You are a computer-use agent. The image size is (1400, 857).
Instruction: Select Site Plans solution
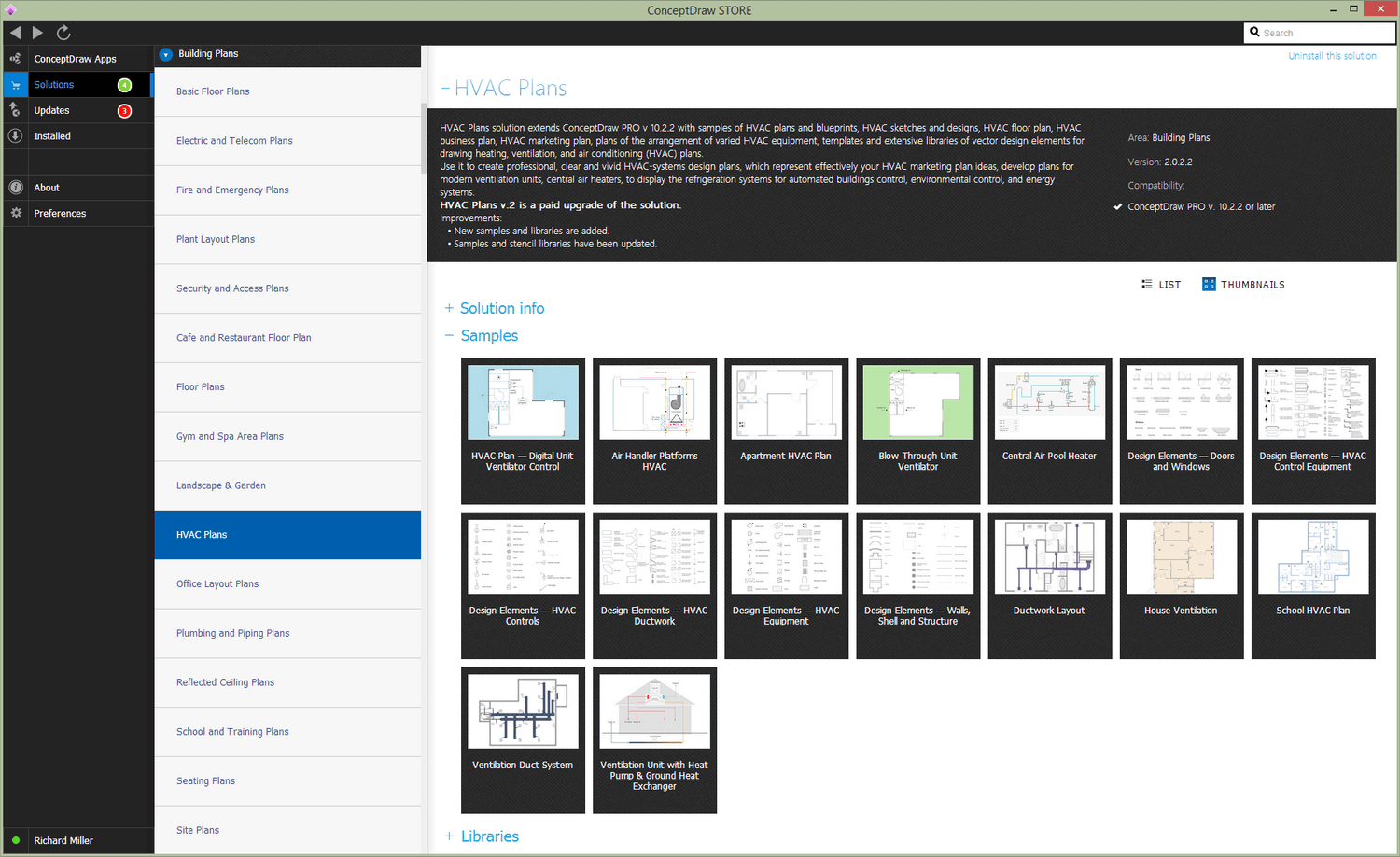287,830
